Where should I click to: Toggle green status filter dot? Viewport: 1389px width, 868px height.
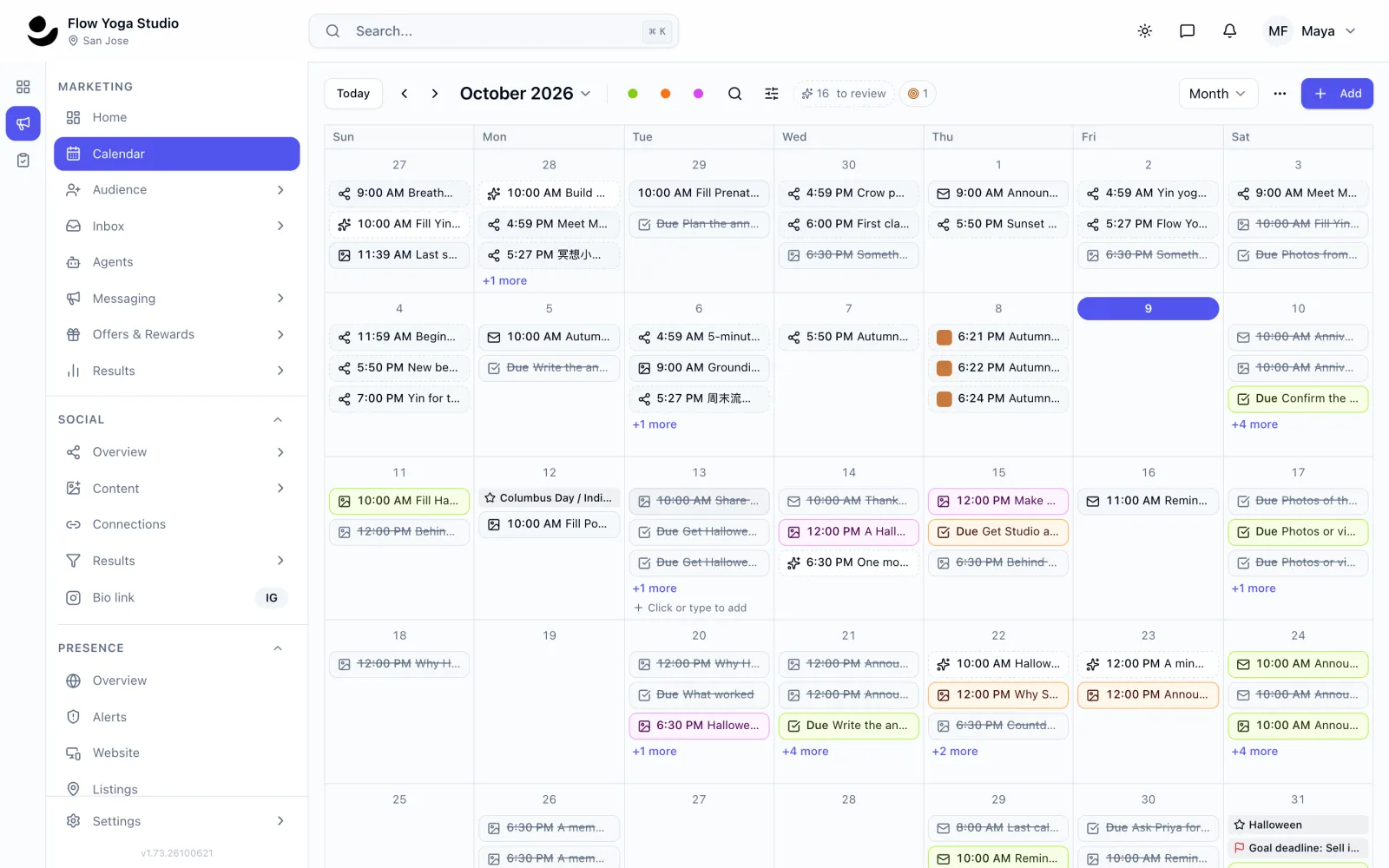pyautogui.click(x=633, y=94)
